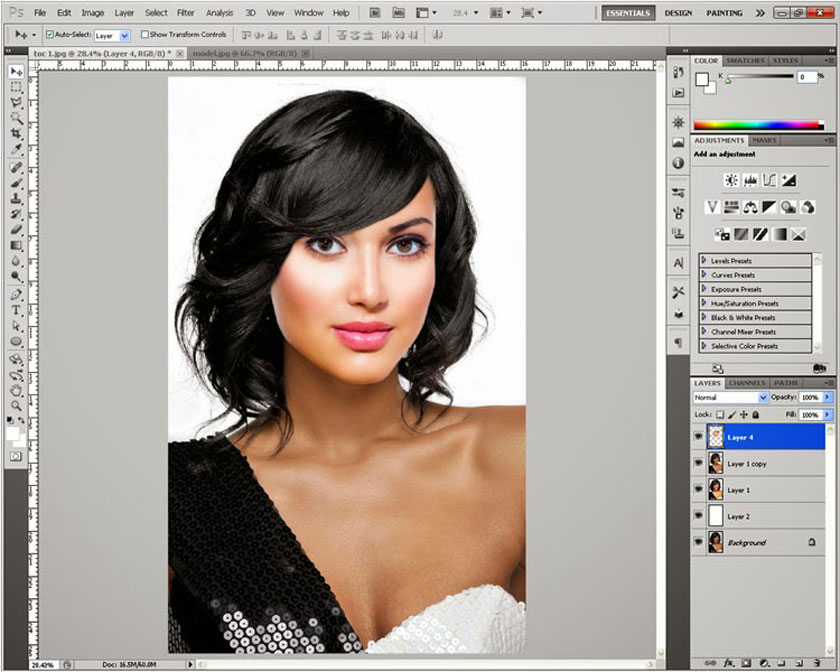Add a Levels adjustment
The width and height of the screenshot is (840, 672).
coord(750,180)
